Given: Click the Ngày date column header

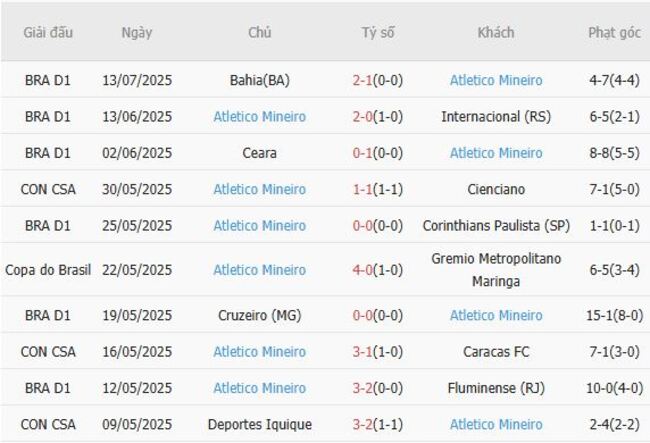Looking at the screenshot, I should point(137,33).
